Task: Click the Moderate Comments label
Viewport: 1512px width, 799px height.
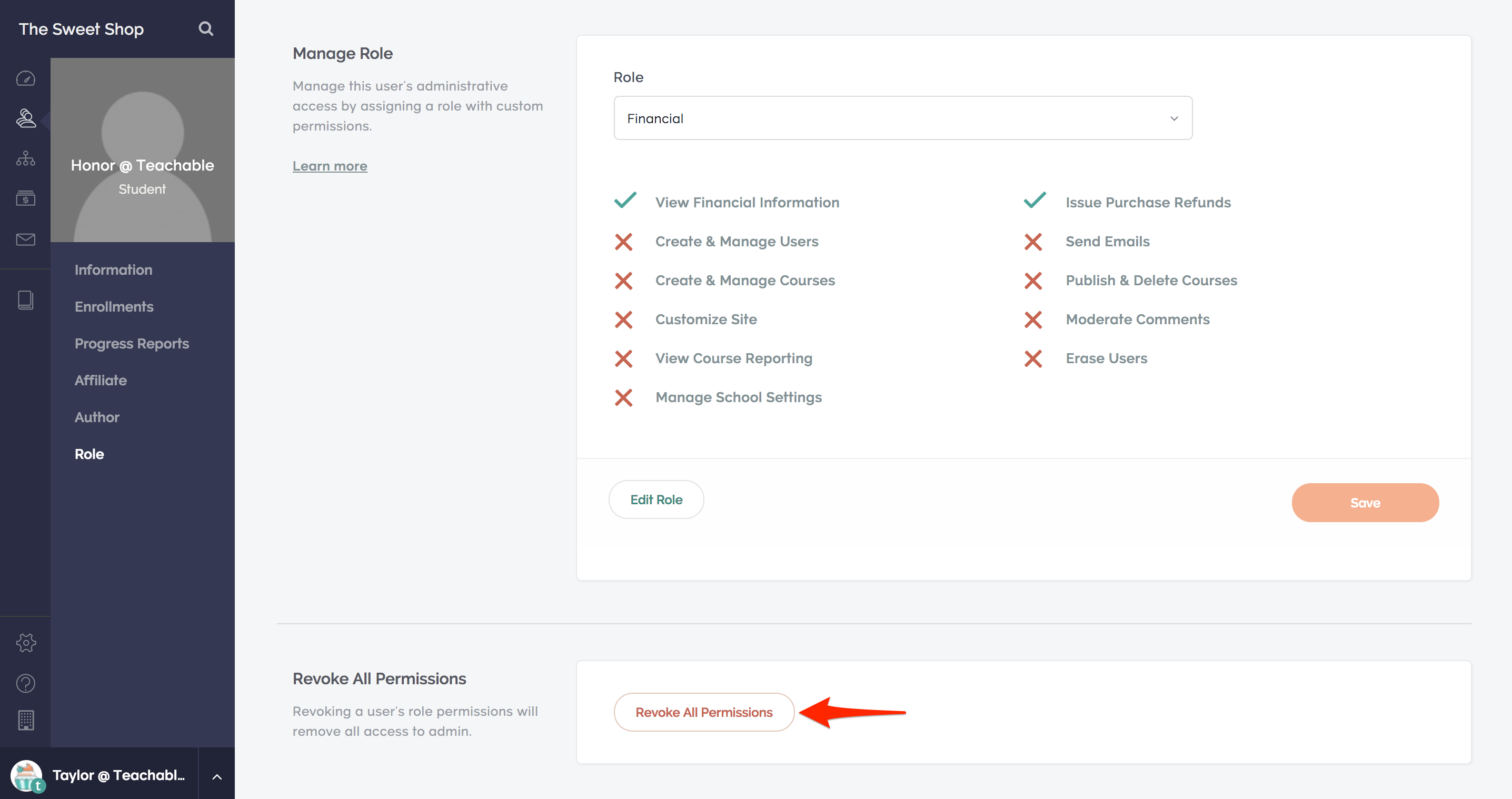Action: coord(1138,319)
